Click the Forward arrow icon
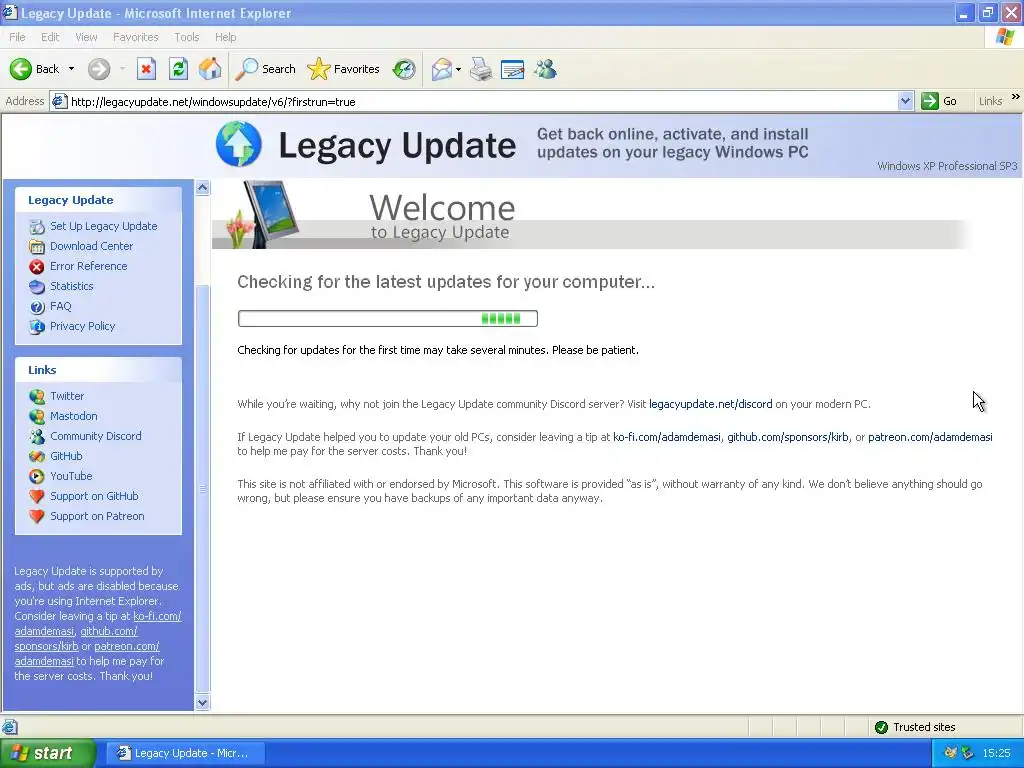This screenshot has width=1024, height=768. click(x=99, y=69)
